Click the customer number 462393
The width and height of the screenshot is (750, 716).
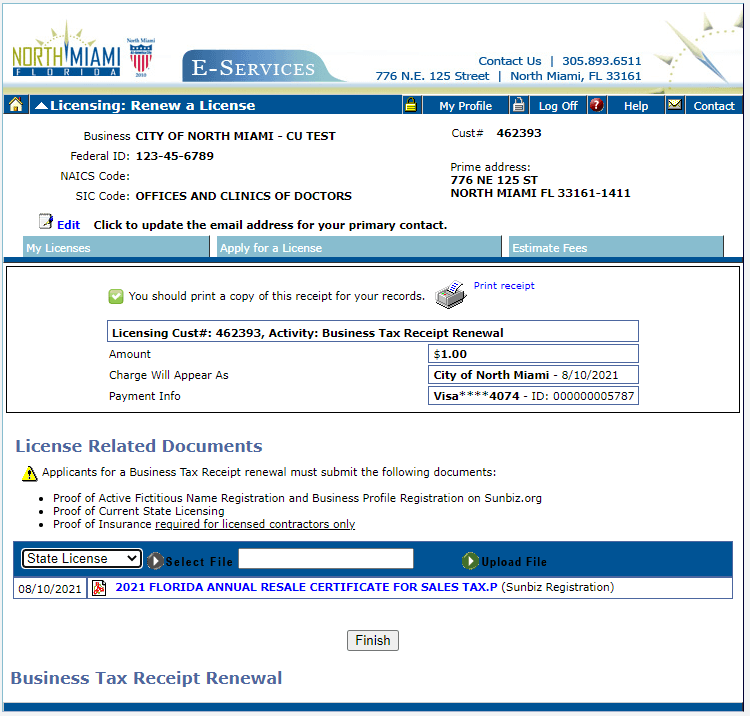518,133
